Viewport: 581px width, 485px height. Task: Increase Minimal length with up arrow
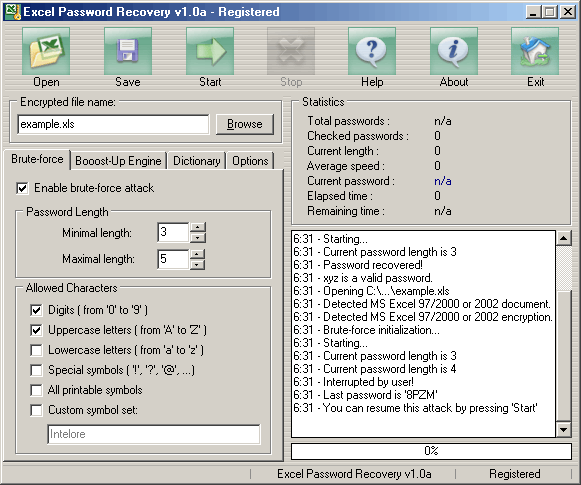(198, 227)
